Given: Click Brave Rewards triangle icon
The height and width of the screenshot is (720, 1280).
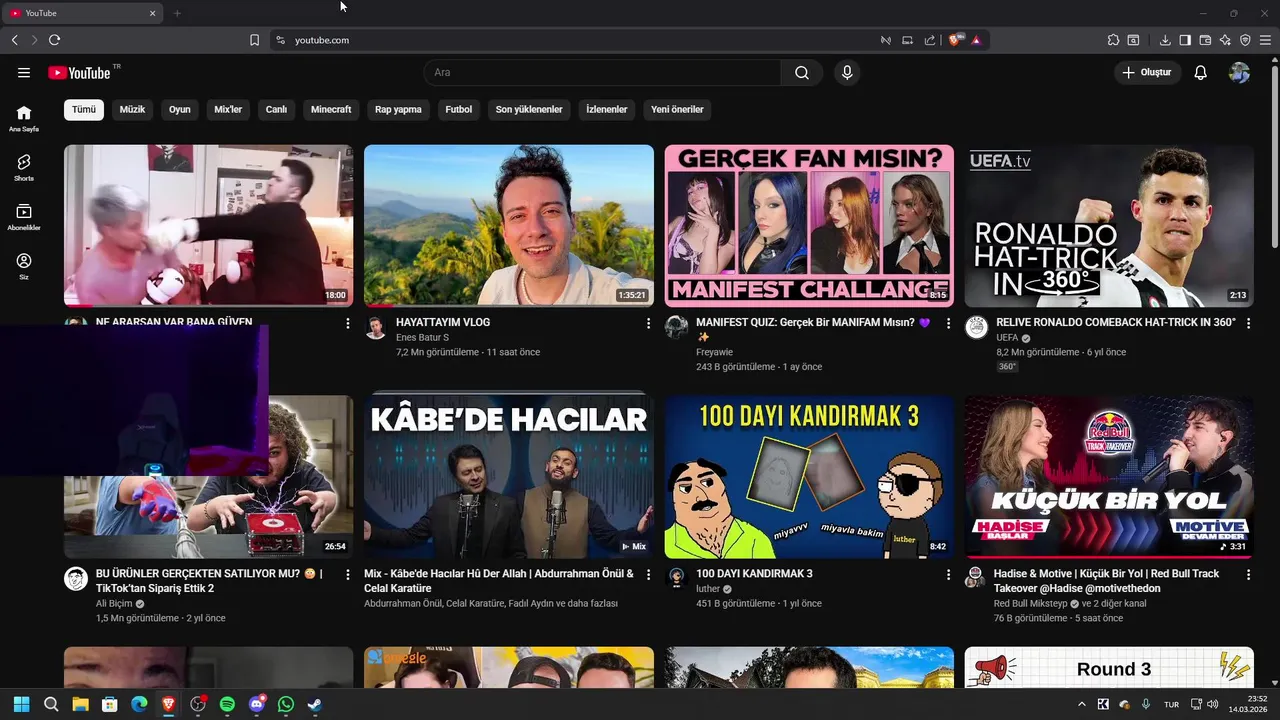Looking at the screenshot, I should pyautogui.click(x=976, y=40).
